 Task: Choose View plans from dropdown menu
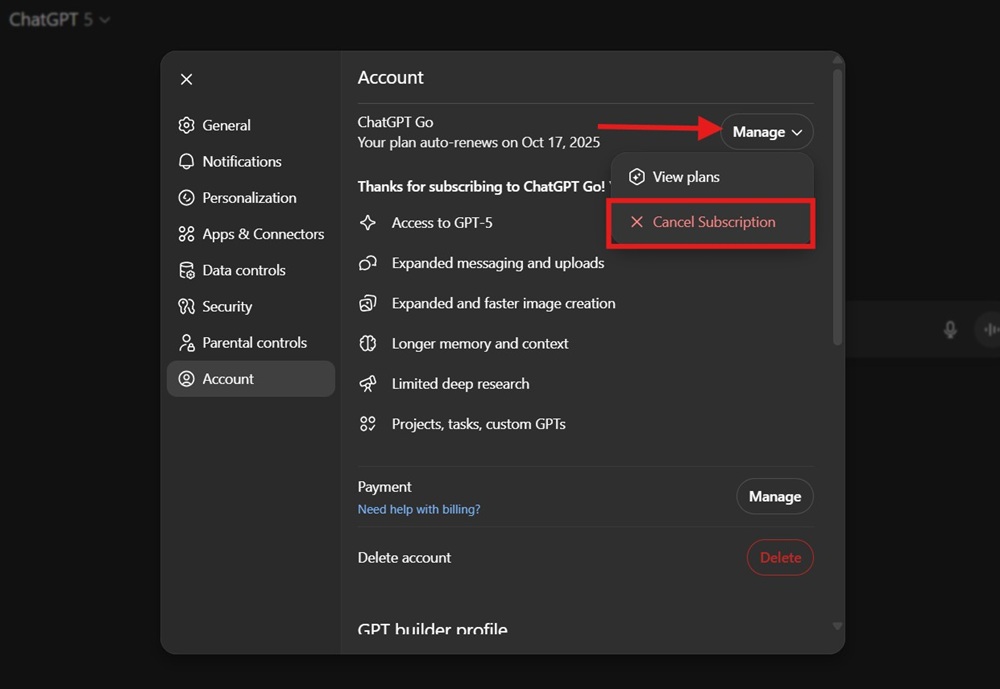point(686,177)
